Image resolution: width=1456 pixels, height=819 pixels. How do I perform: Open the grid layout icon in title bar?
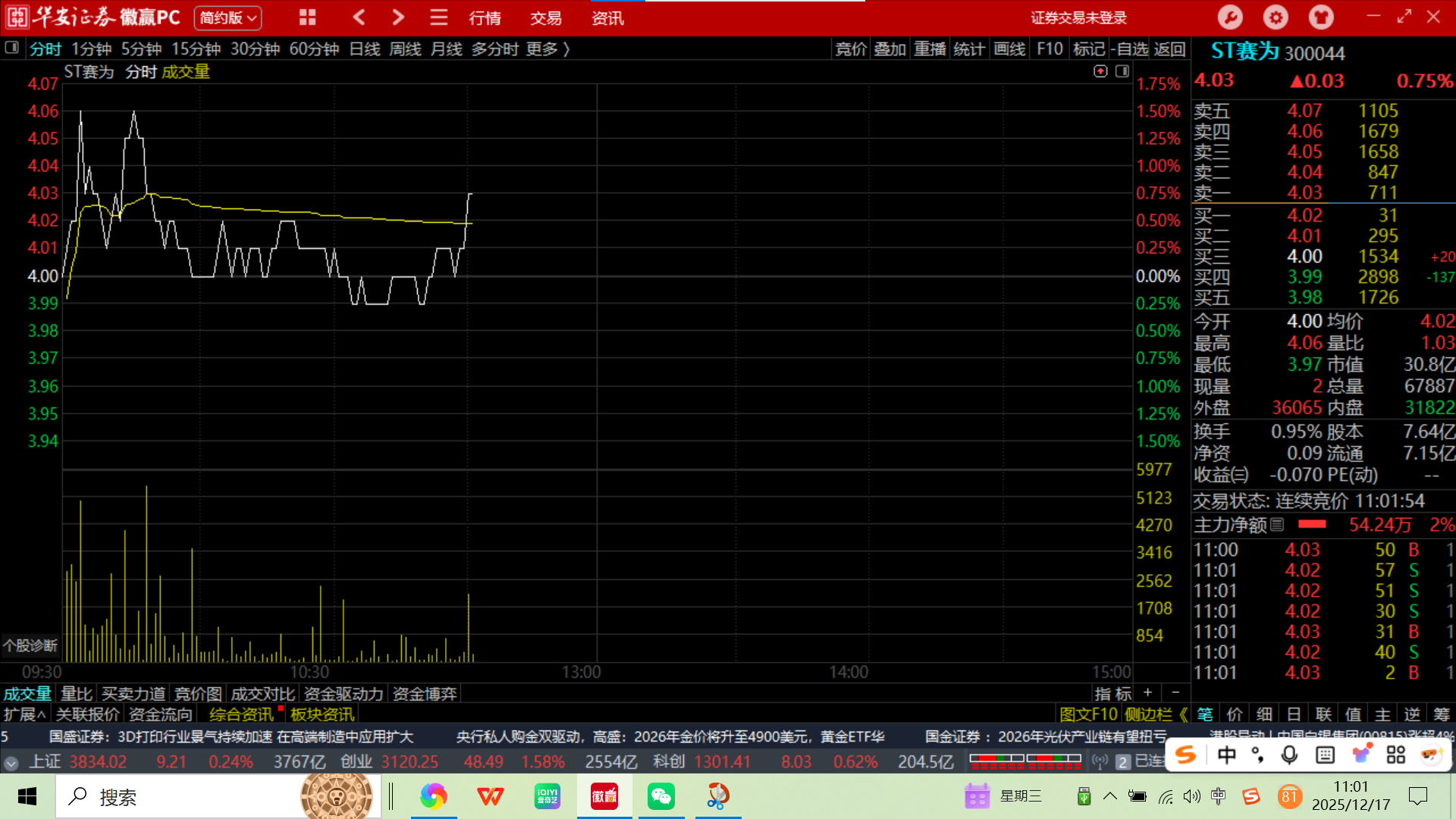pyautogui.click(x=307, y=17)
